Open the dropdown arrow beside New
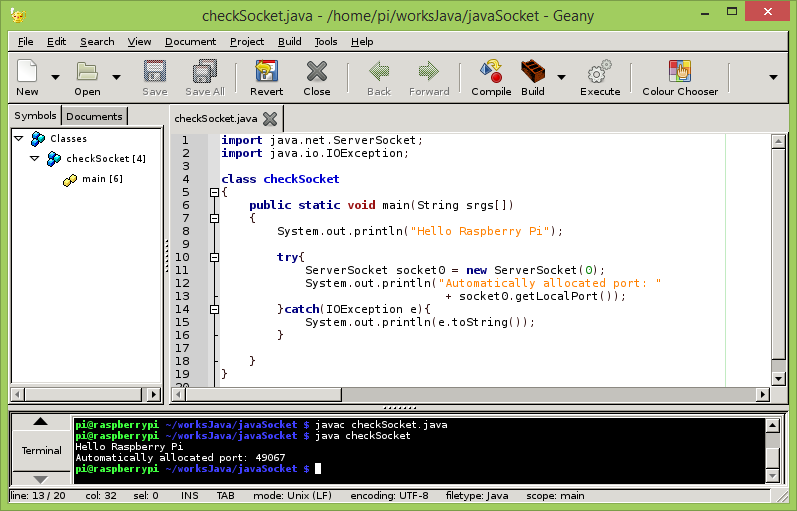 coord(55,77)
